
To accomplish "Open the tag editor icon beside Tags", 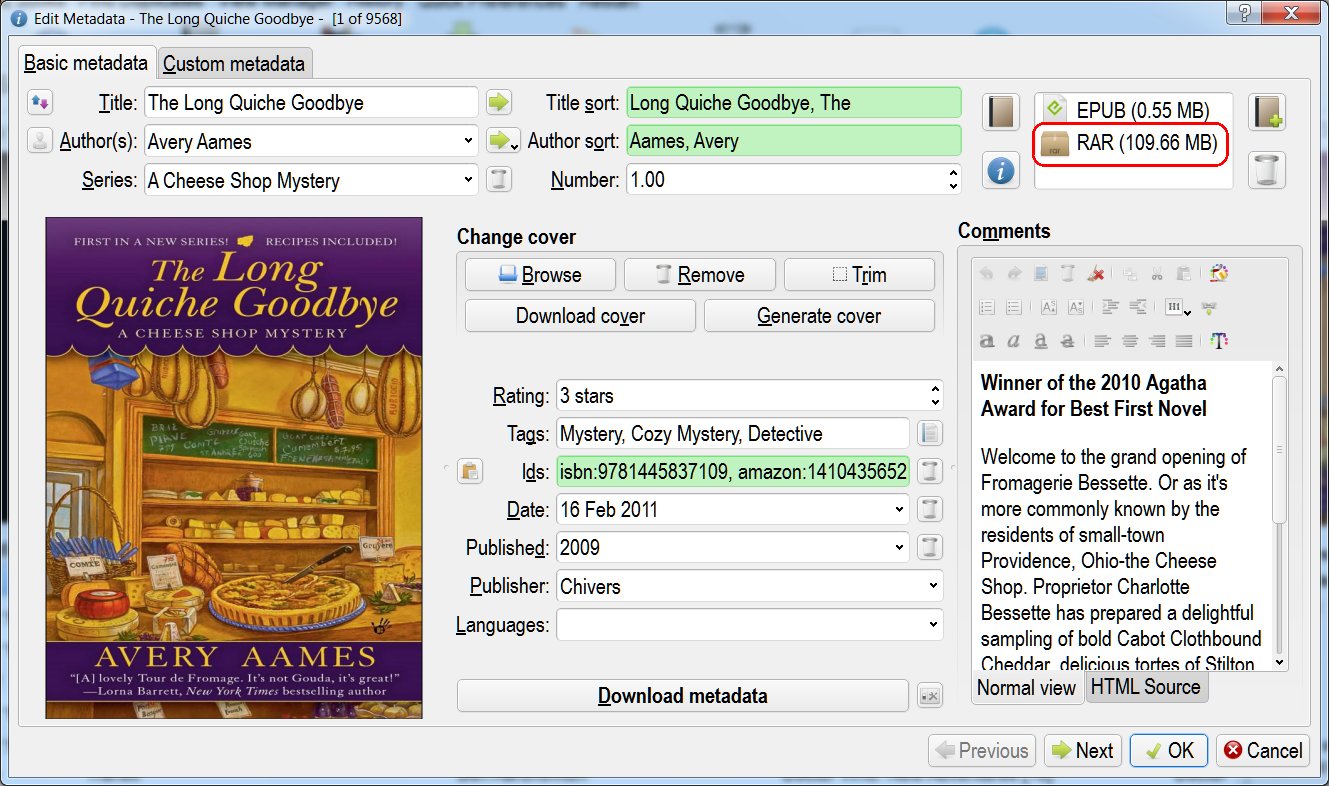I will pyautogui.click(x=930, y=433).
